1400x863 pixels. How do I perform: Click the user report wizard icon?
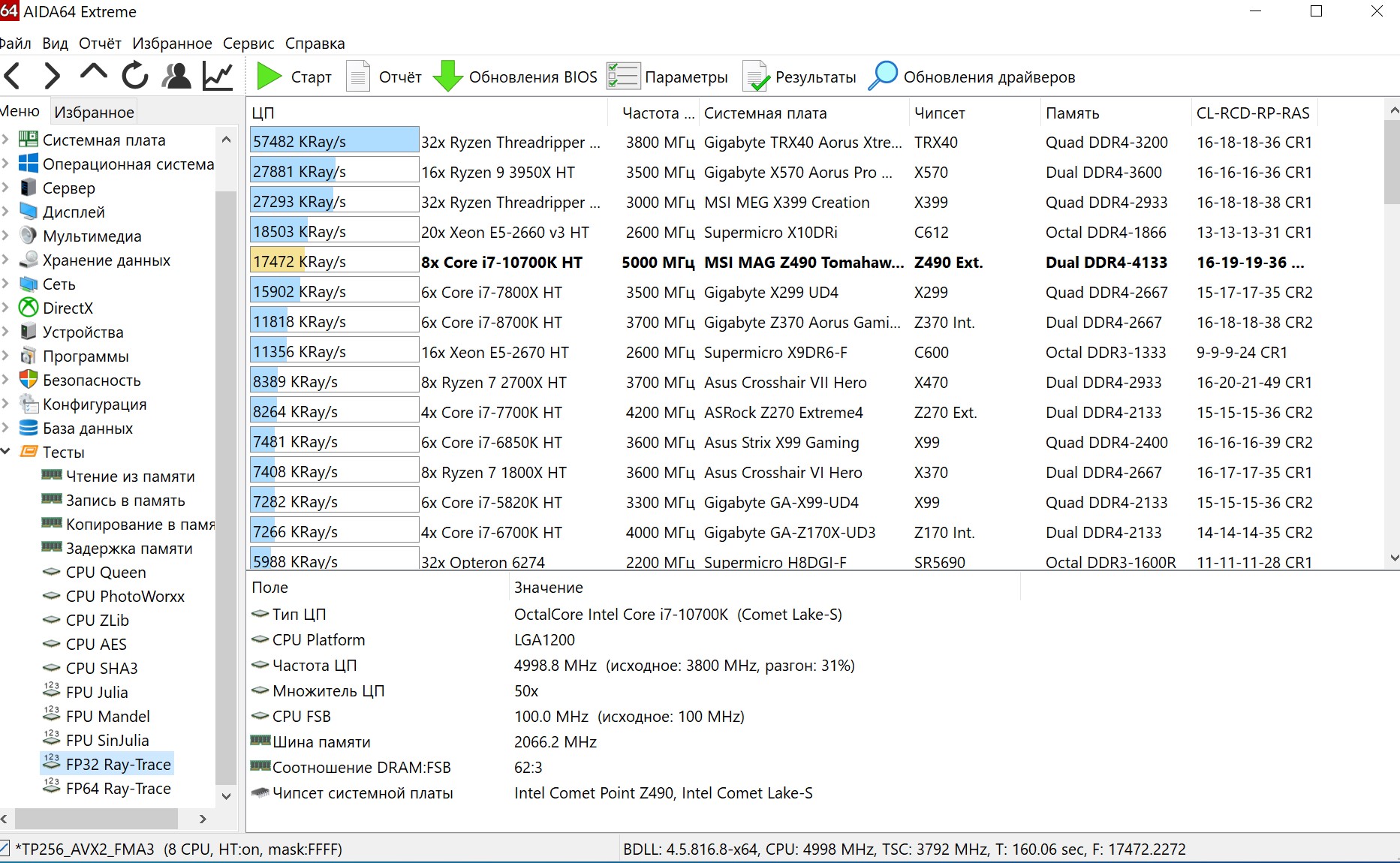click(x=177, y=76)
